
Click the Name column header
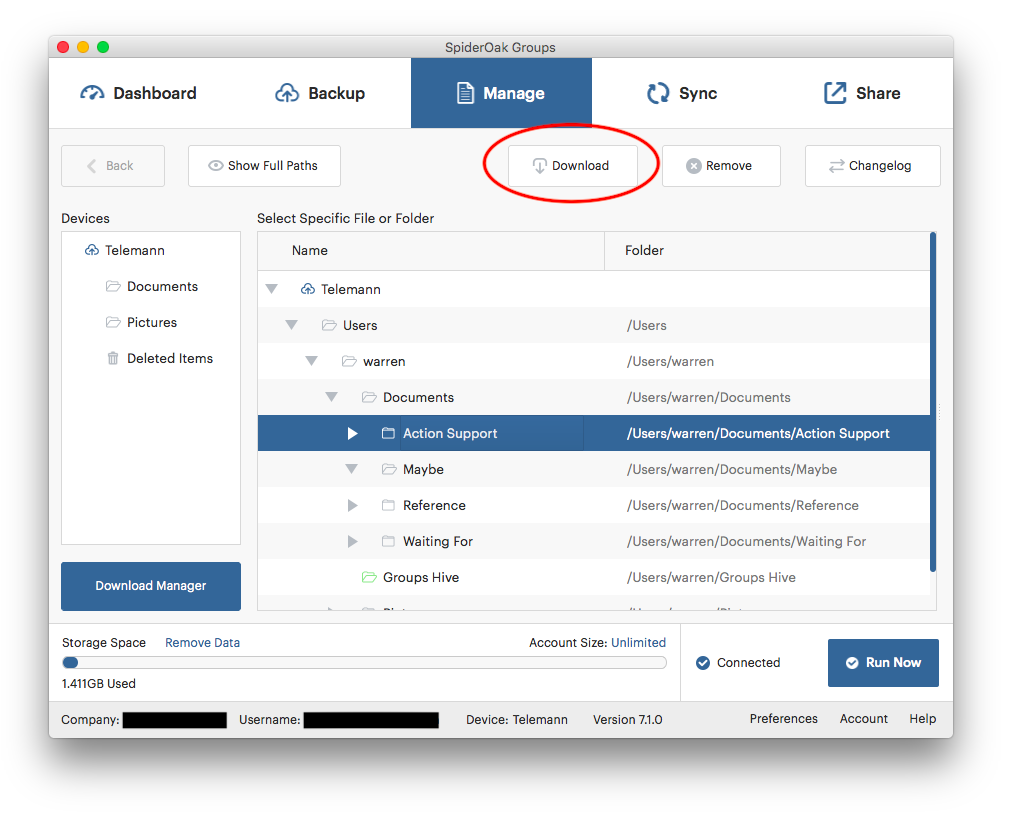pyautogui.click(x=431, y=251)
